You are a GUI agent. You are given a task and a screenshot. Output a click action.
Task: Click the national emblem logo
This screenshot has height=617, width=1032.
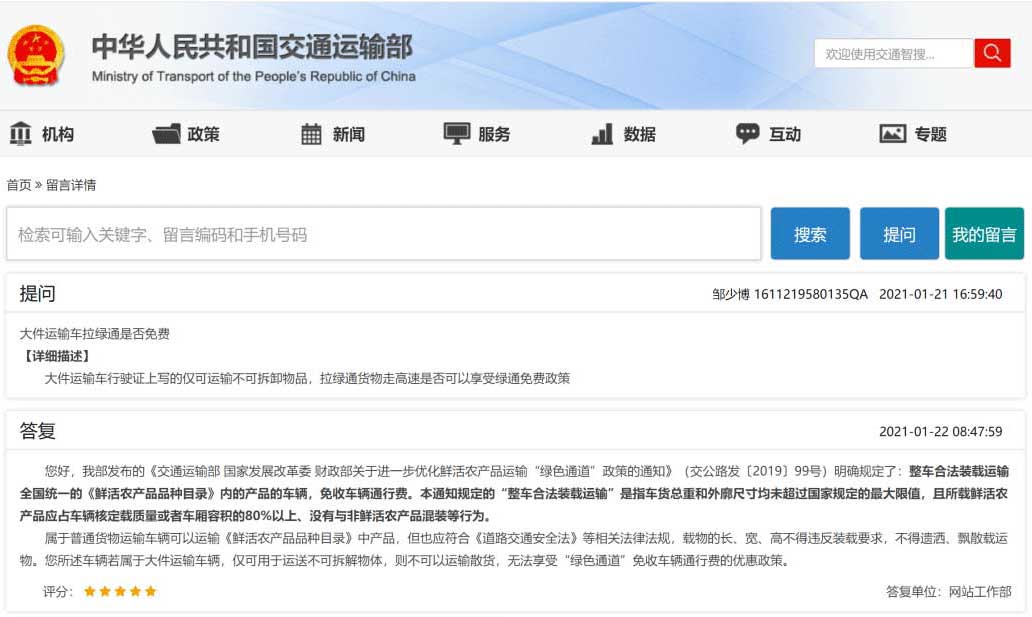tap(36, 56)
